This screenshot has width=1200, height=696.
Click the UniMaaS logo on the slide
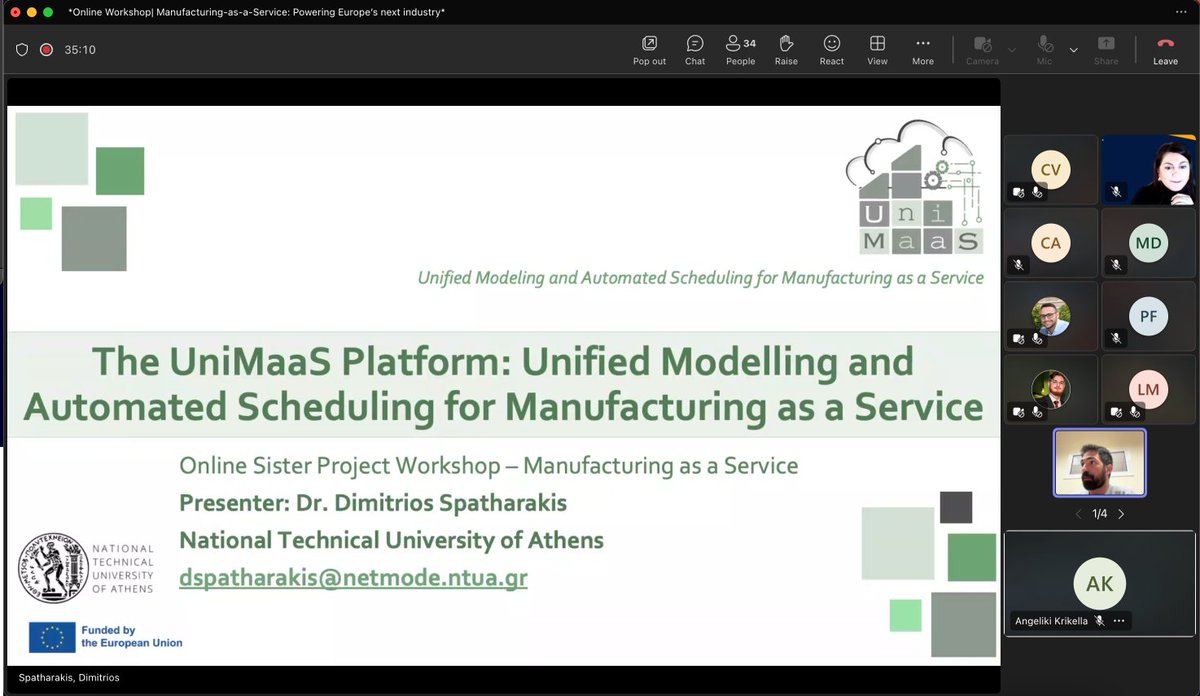(x=913, y=187)
